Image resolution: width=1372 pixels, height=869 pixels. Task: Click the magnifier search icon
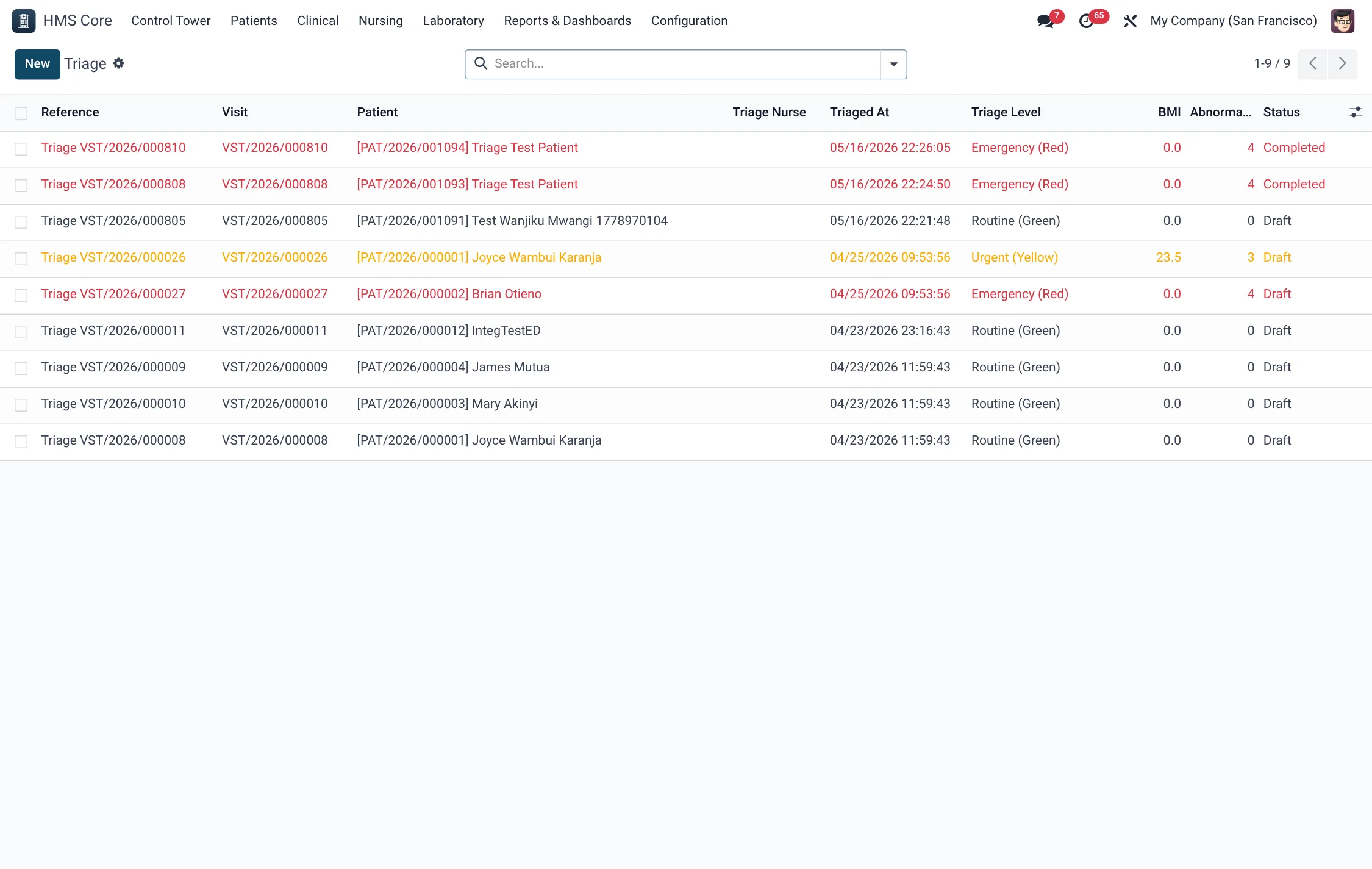pyautogui.click(x=481, y=63)
